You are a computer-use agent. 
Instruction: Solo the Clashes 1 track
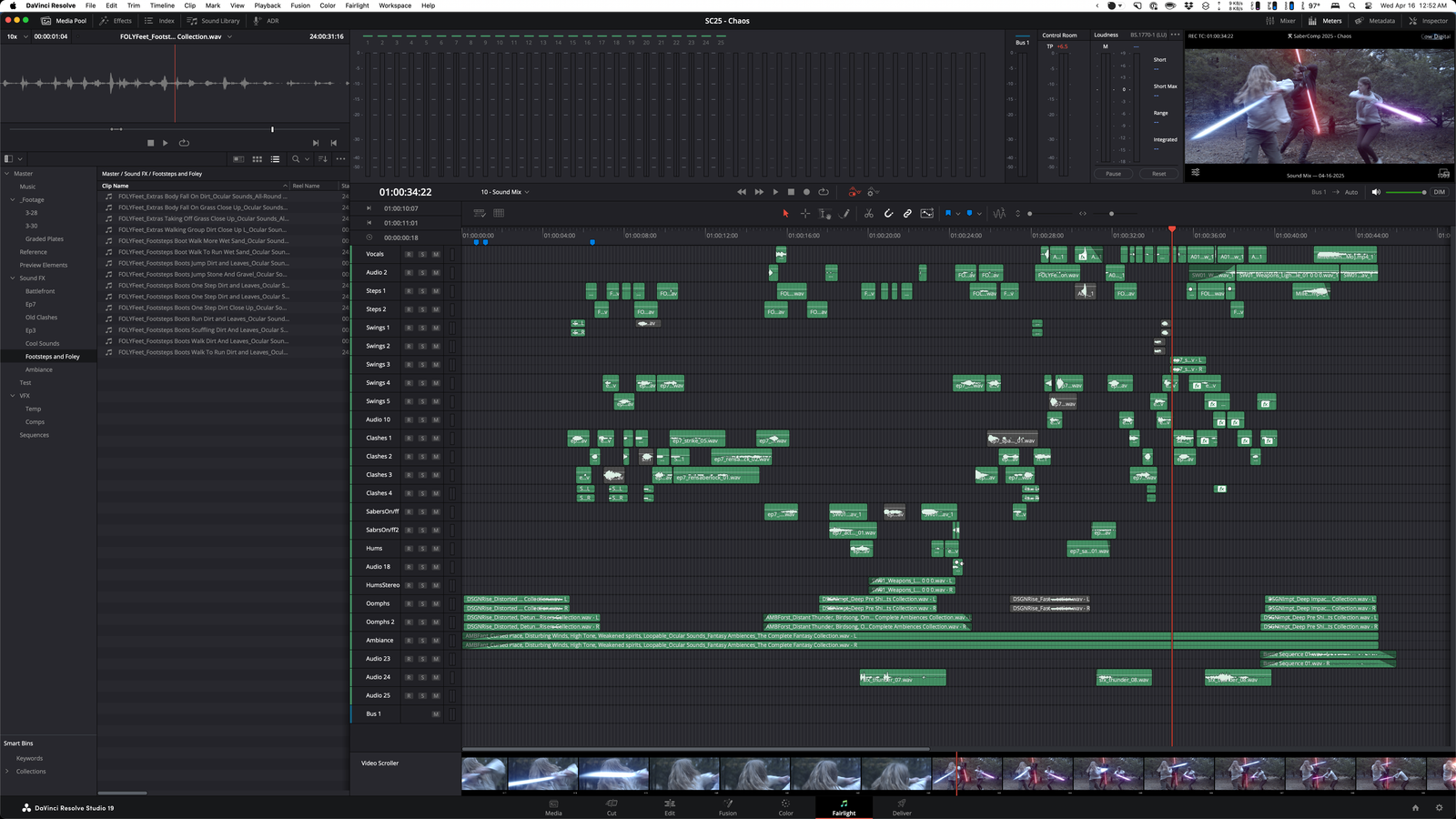[x=423, y=438]
